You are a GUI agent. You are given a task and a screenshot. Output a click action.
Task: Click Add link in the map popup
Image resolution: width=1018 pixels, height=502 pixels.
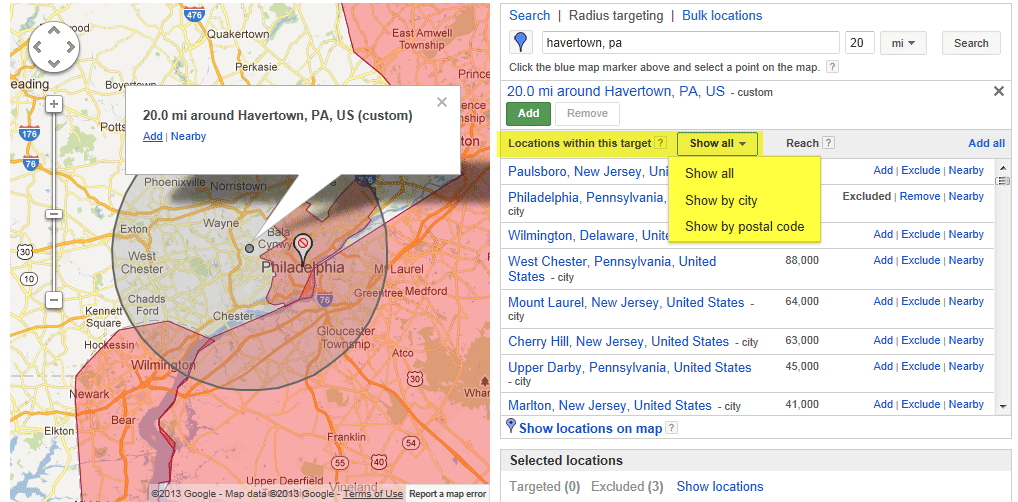(x=153, y=136)
